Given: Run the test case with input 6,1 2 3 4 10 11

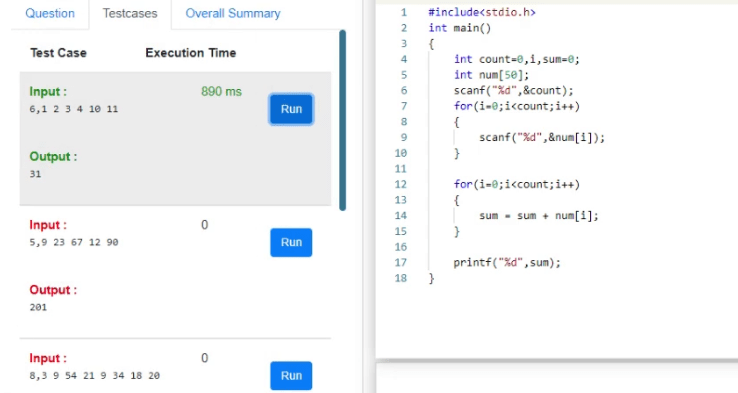Looking at the screenshot, I should pos(291,109).
